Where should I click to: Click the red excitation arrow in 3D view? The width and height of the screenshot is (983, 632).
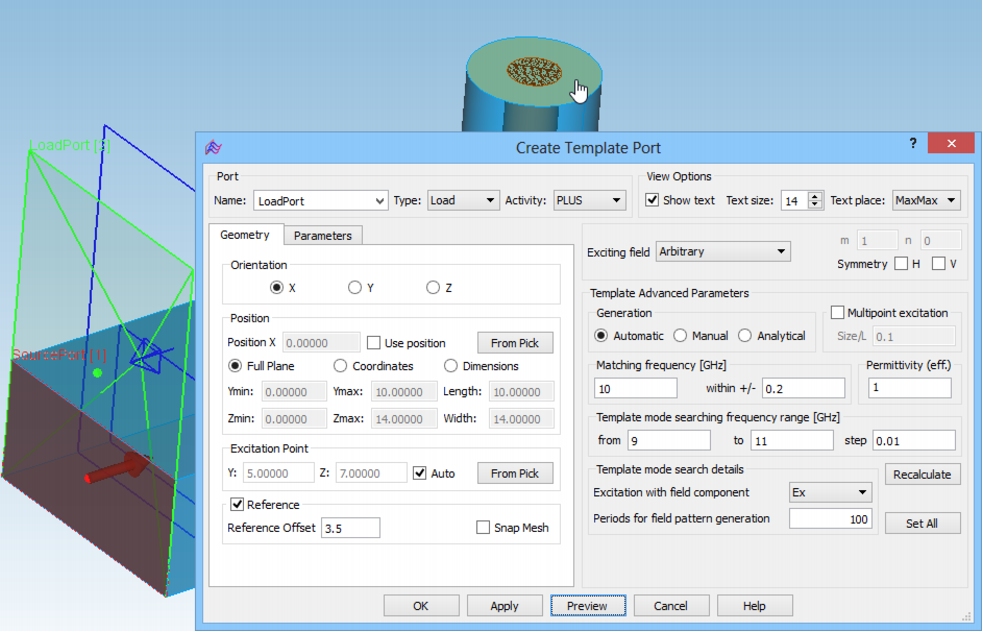[x=117, y=468]
